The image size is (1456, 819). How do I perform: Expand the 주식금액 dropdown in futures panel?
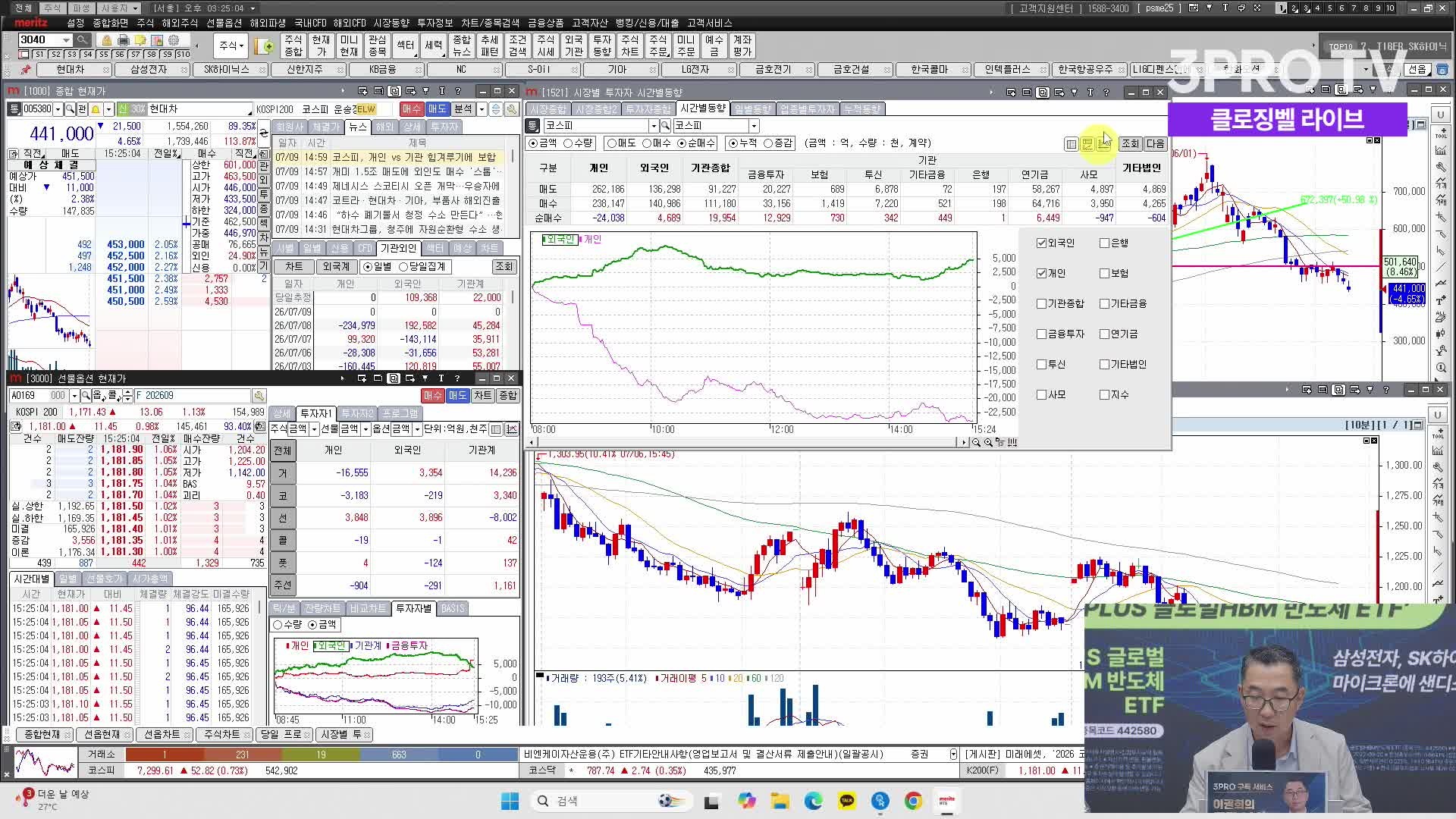coord(314,429)
